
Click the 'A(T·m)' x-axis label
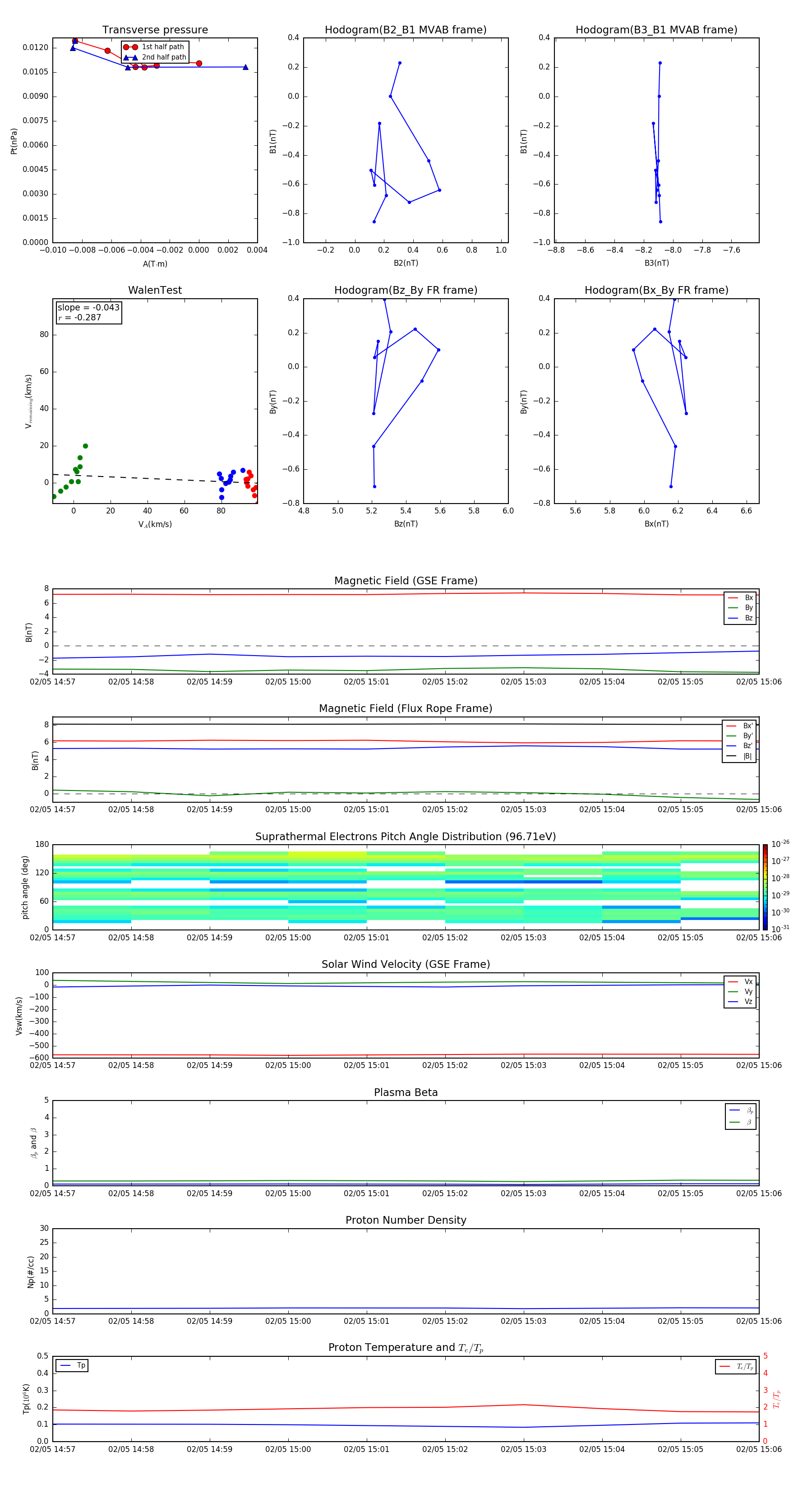pos(155,264)
